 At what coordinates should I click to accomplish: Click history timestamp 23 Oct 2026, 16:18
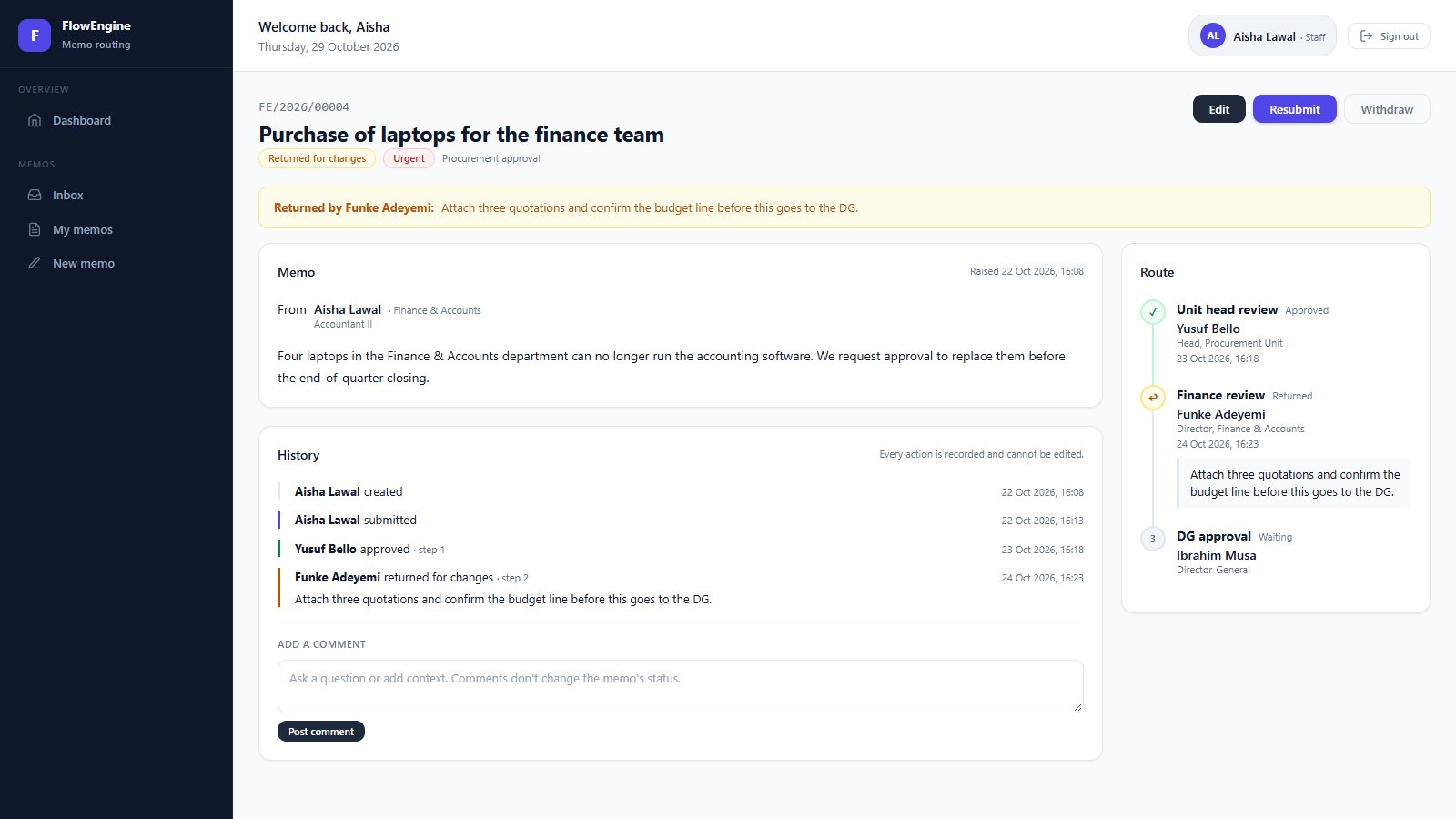1043,550
